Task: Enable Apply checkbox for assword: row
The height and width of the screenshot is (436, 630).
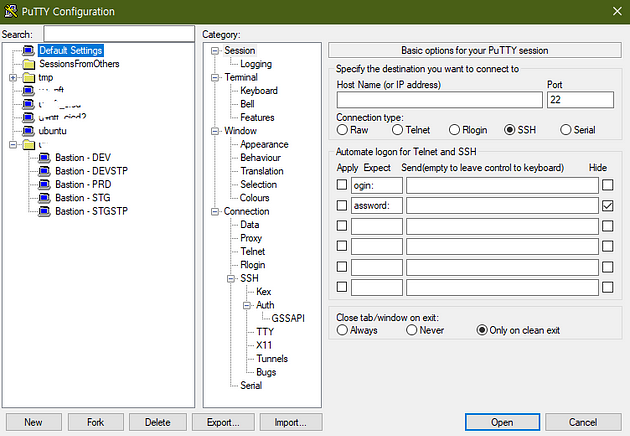Action: click(342, 205)
